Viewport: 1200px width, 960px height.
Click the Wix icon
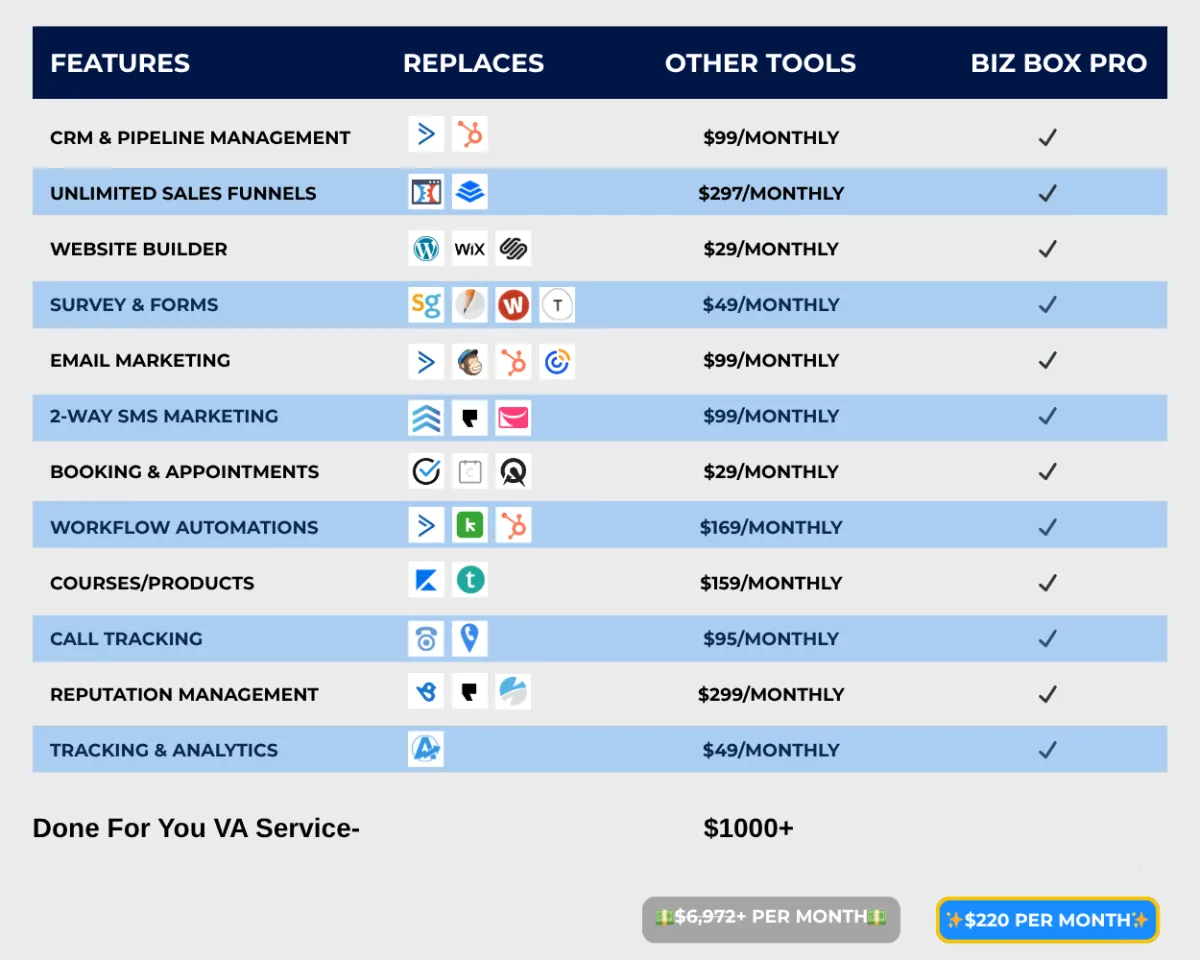click(x=470, y=248)
